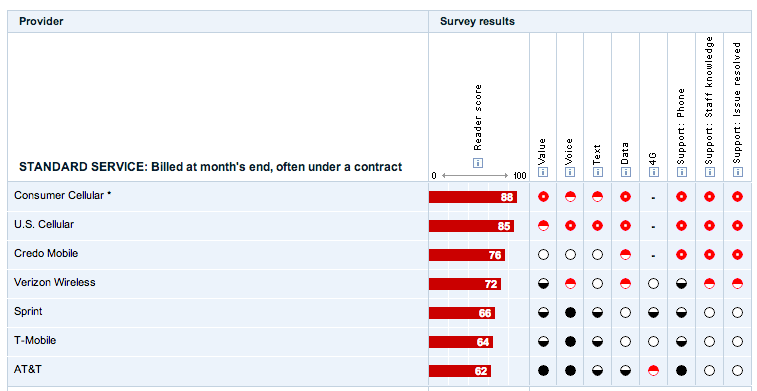Click the Provider column header
Viewport: 757px width, 391px height.
[41, 21]
